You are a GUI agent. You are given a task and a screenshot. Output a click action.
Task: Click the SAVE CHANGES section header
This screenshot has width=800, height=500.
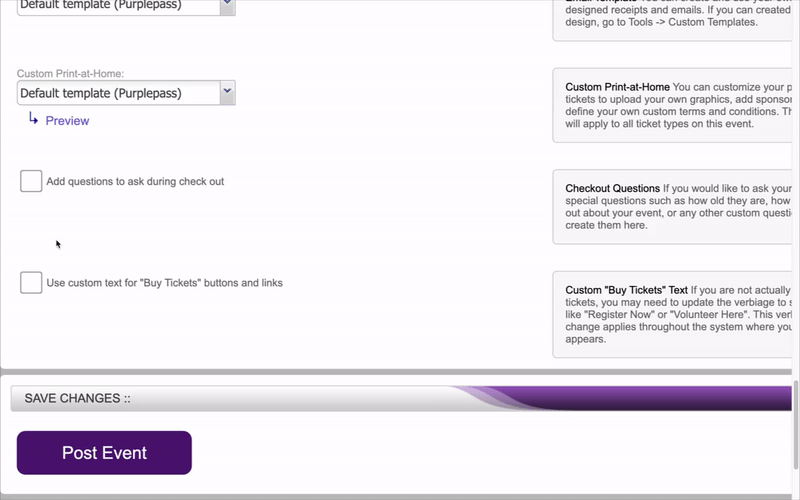click(x=78, y=398)
